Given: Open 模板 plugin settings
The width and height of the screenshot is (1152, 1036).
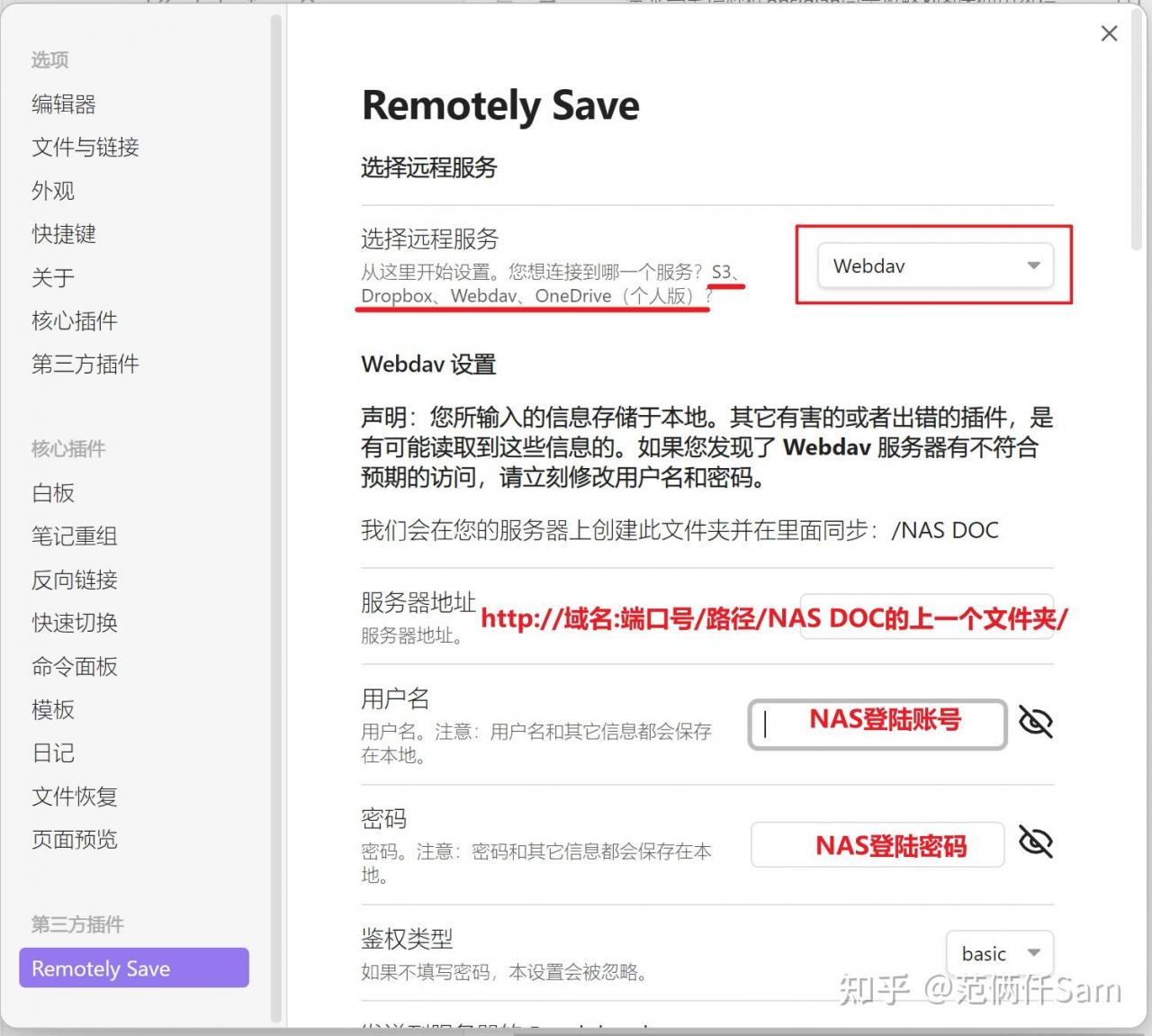Looking at the screenshot, I should [x=53, y=710].
